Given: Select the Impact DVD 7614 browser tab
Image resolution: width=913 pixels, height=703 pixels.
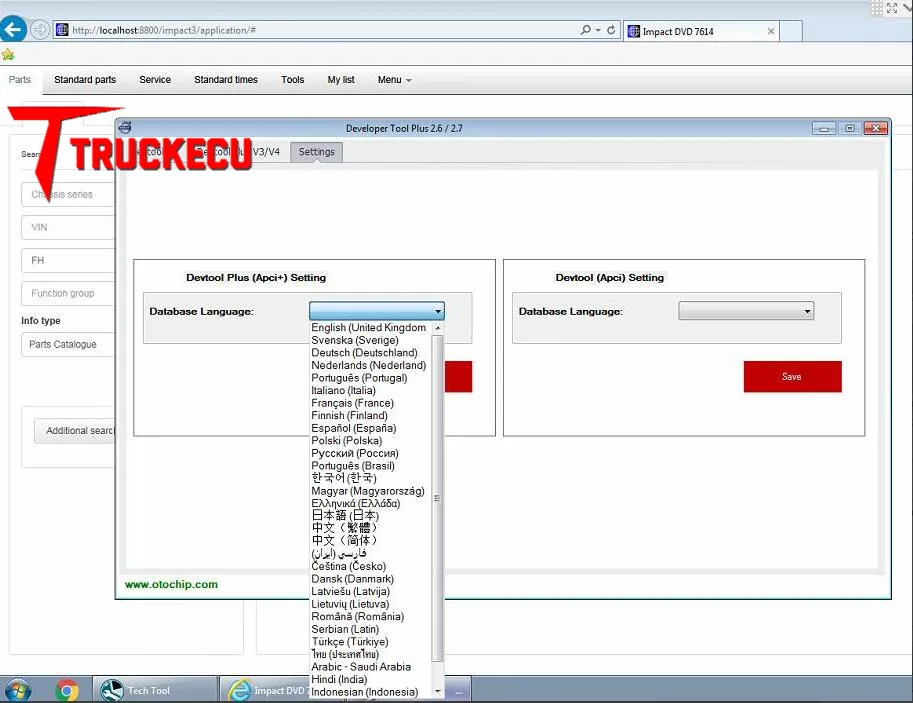Looking at the screenshot, I should click(x=700, y=31).
